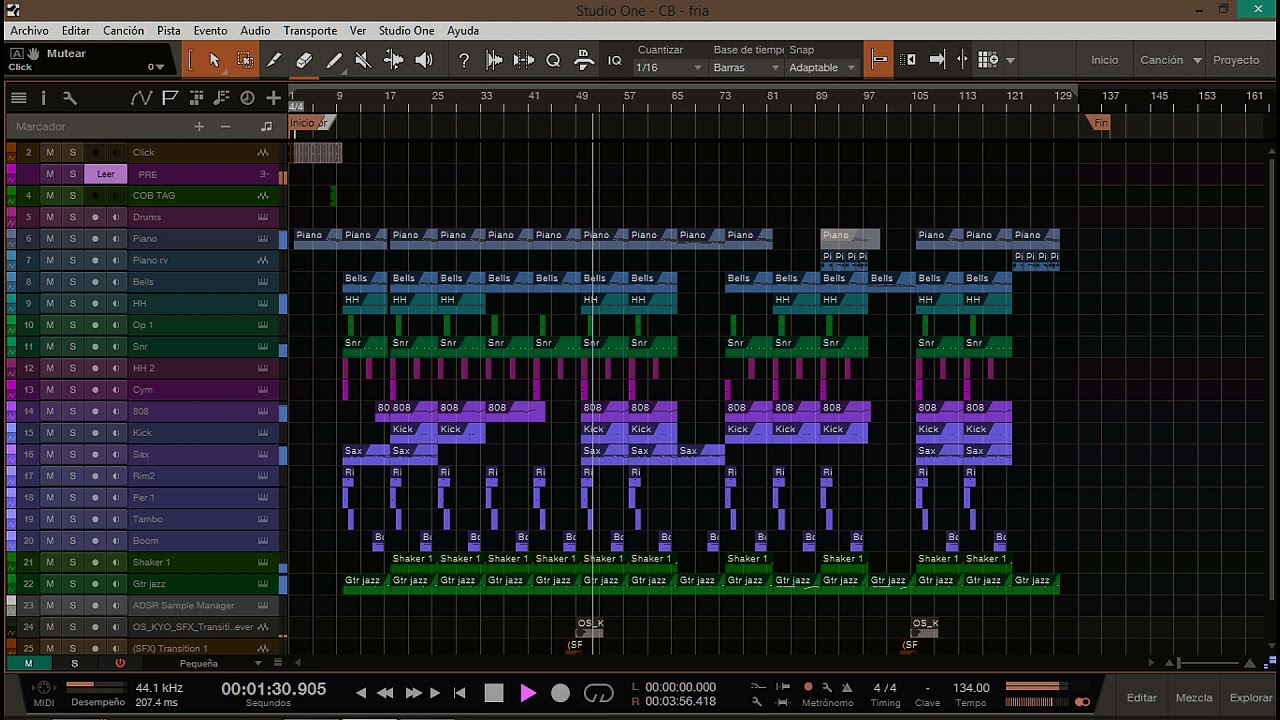1280x720 pixels.
Task: Click the 4 / 4 time signature value
Action: (885, 688)
